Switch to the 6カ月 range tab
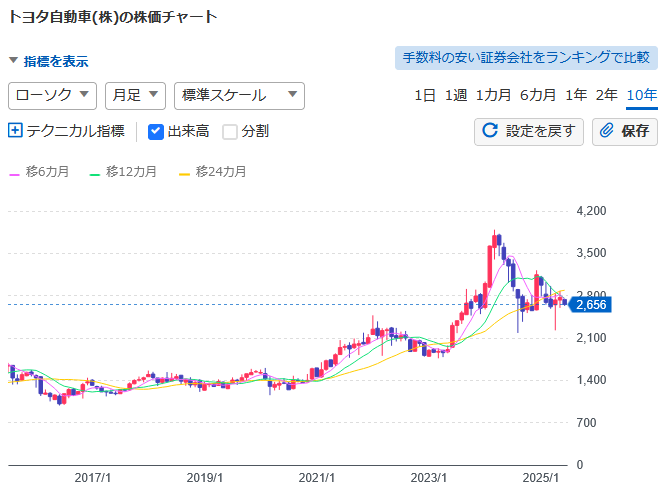The width and height of the screenshot is (667, 490). [x=538, y=95]
